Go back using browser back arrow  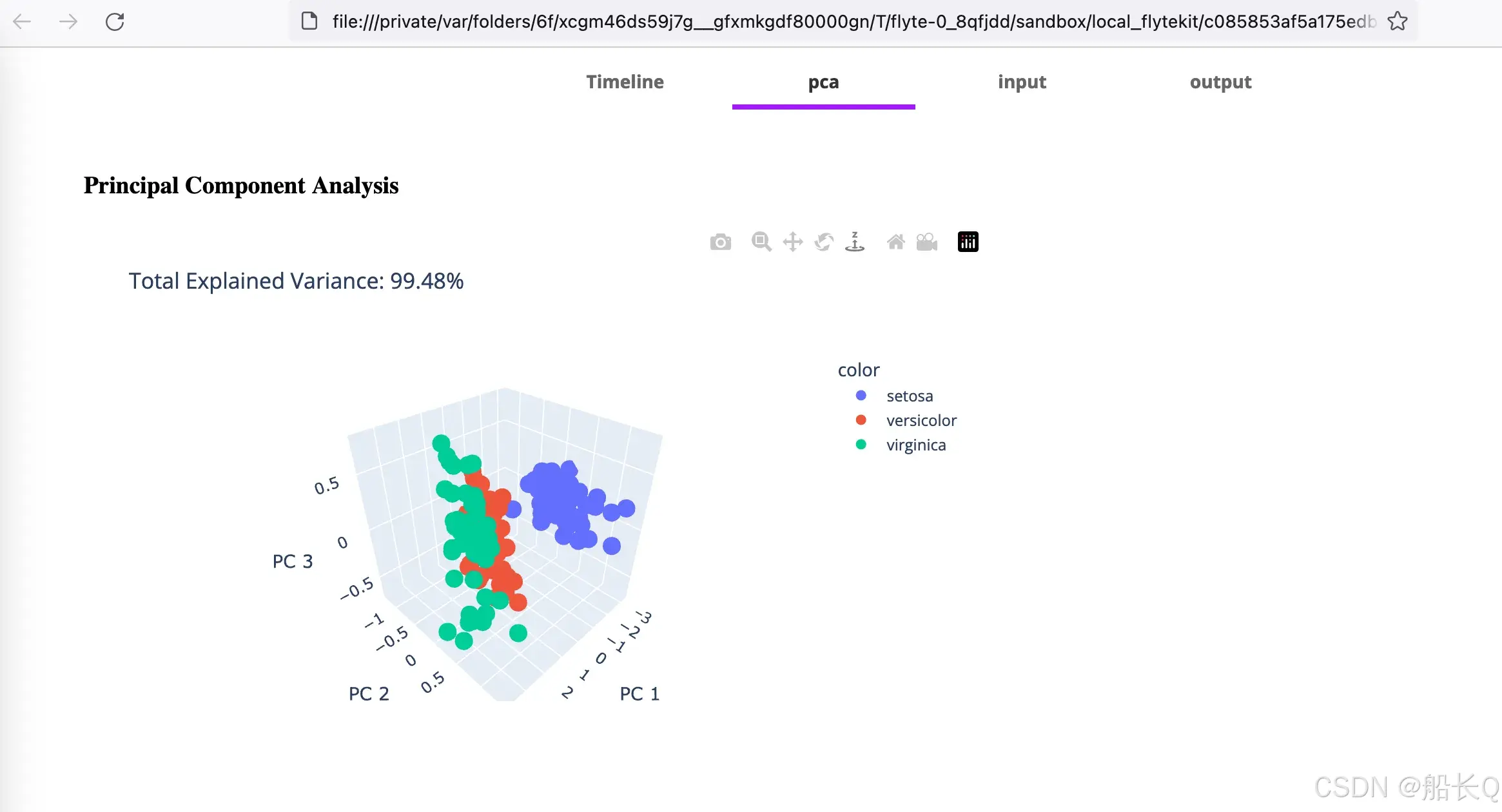[22, 22]
